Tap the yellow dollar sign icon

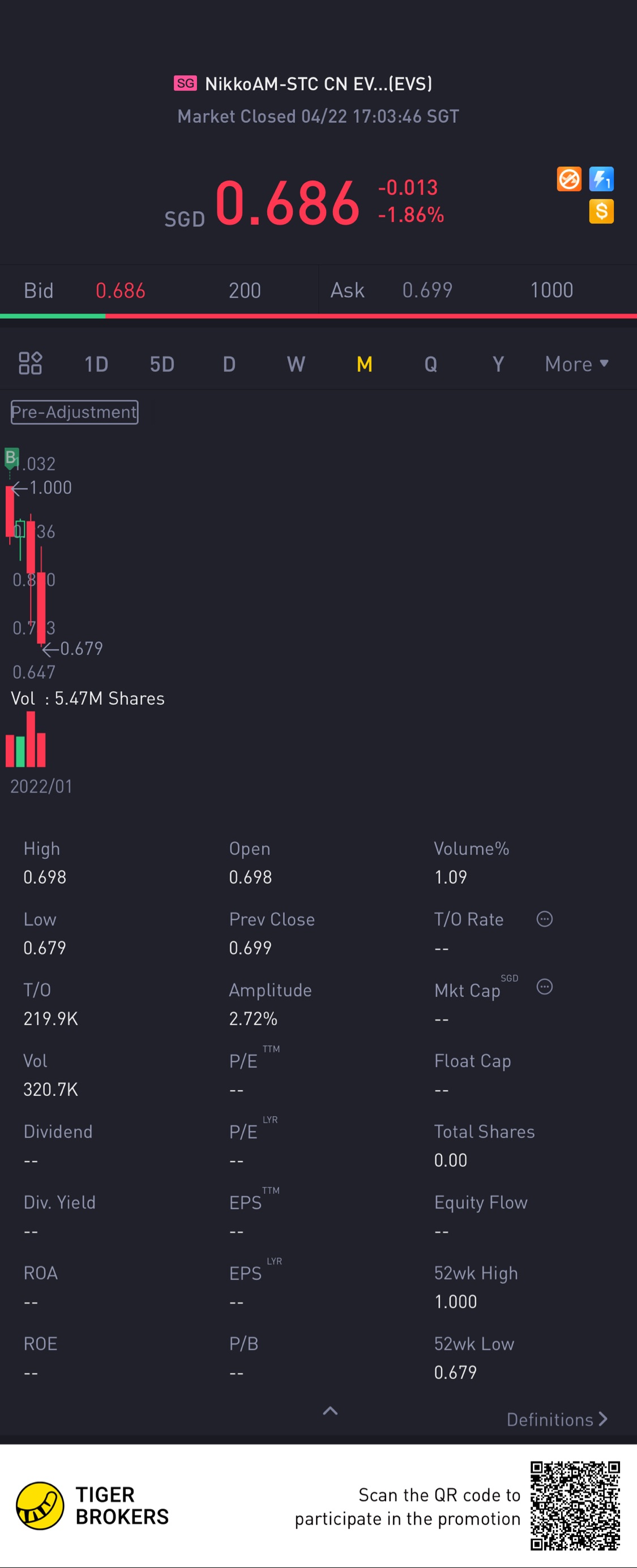pos(601,212)
